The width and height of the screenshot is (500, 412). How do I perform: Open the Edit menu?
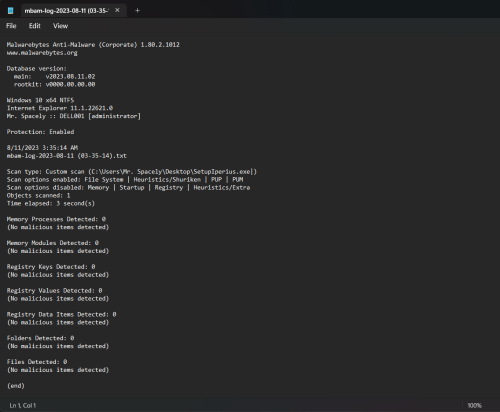(34, 26)
